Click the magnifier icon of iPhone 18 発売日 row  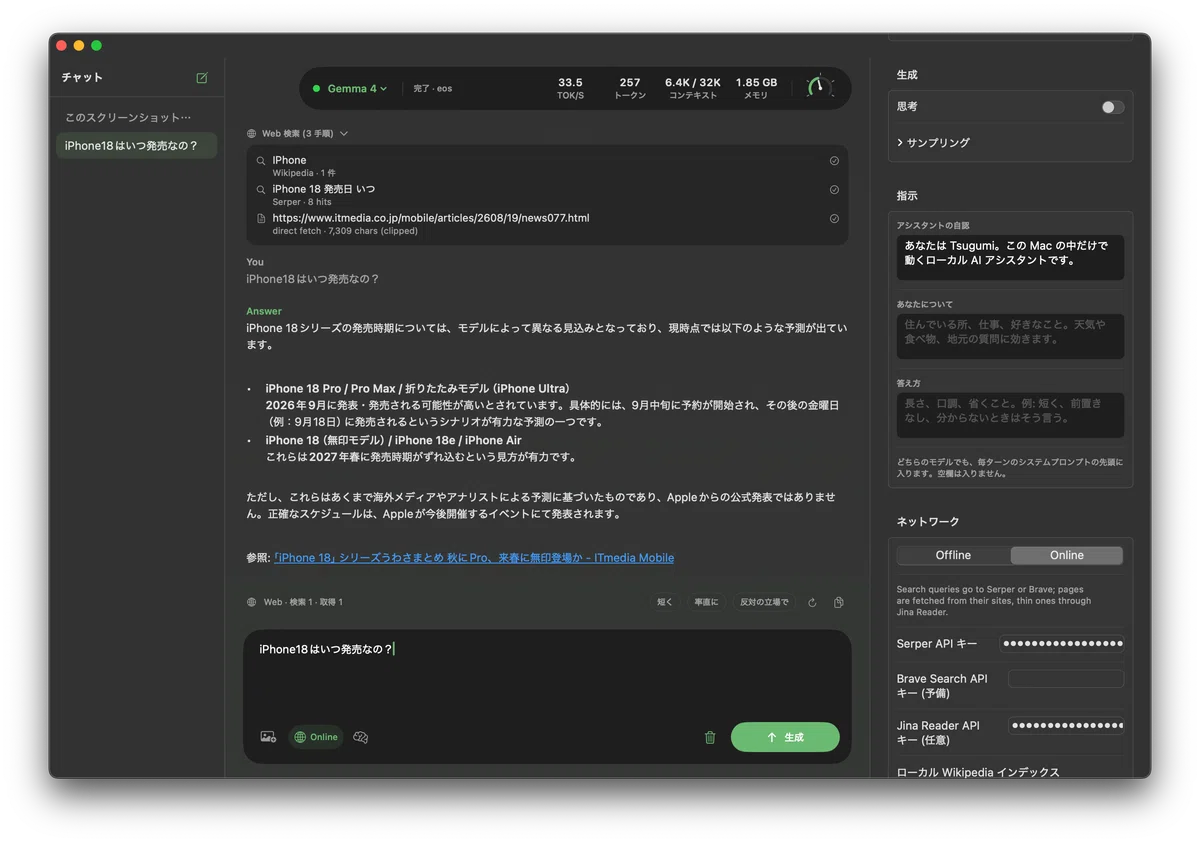(261, 190)
